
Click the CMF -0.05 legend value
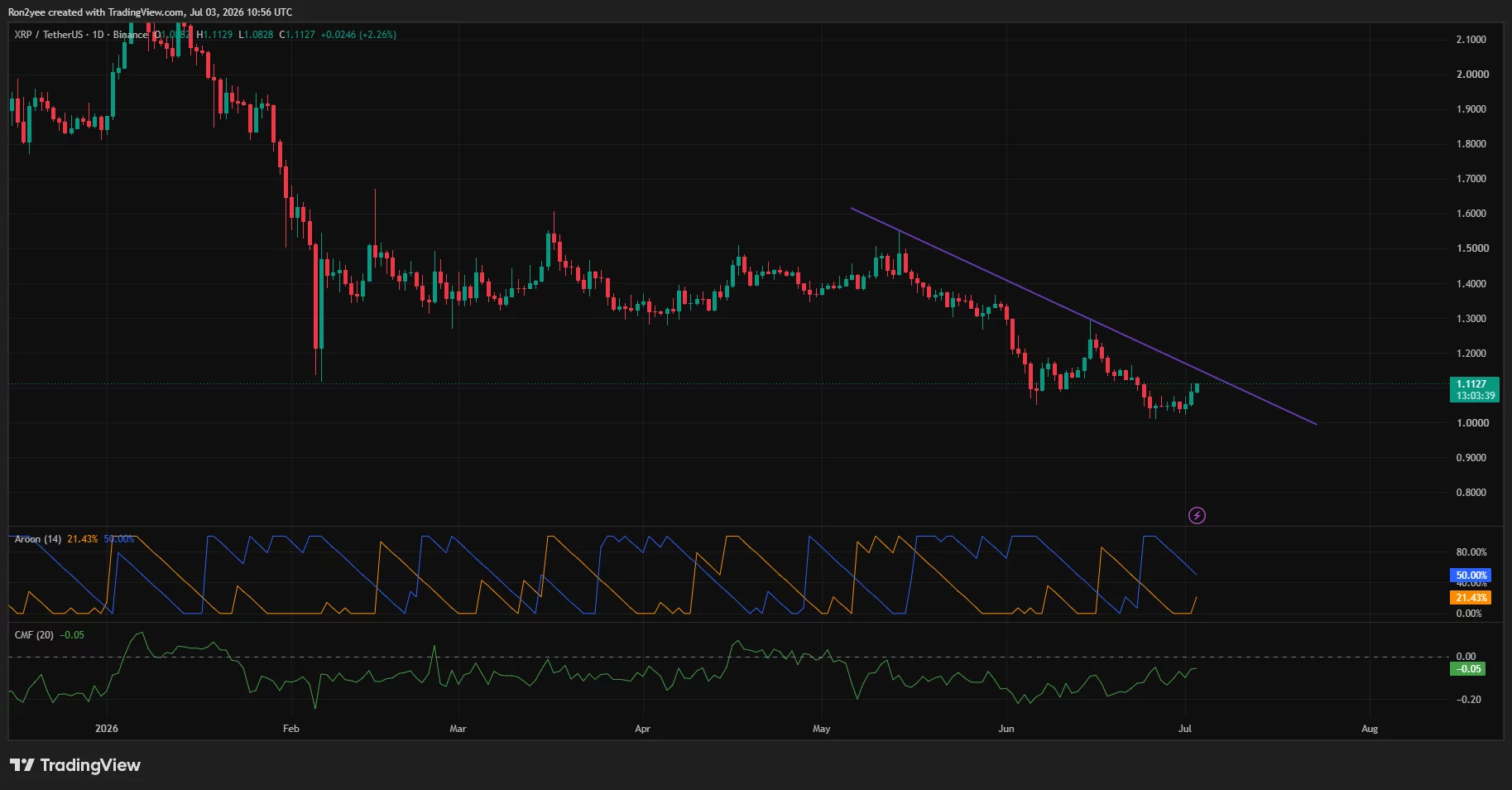tap(72, 635)
